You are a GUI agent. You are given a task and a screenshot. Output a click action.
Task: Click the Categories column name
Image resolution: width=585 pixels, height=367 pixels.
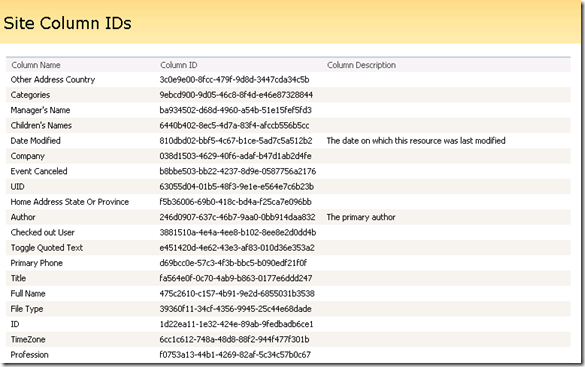click(x=30, y=95)
